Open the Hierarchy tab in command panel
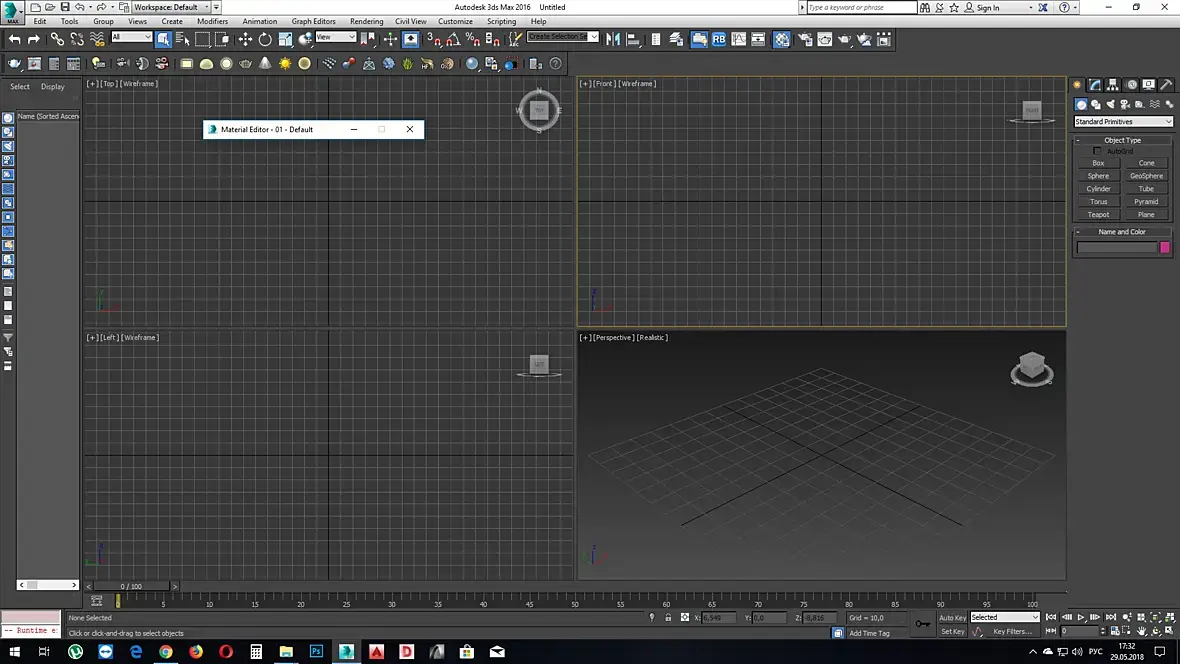Image resolution: width=1180 pixels, height=664 pixels. pyautogui.click(x=1113, y=85)
